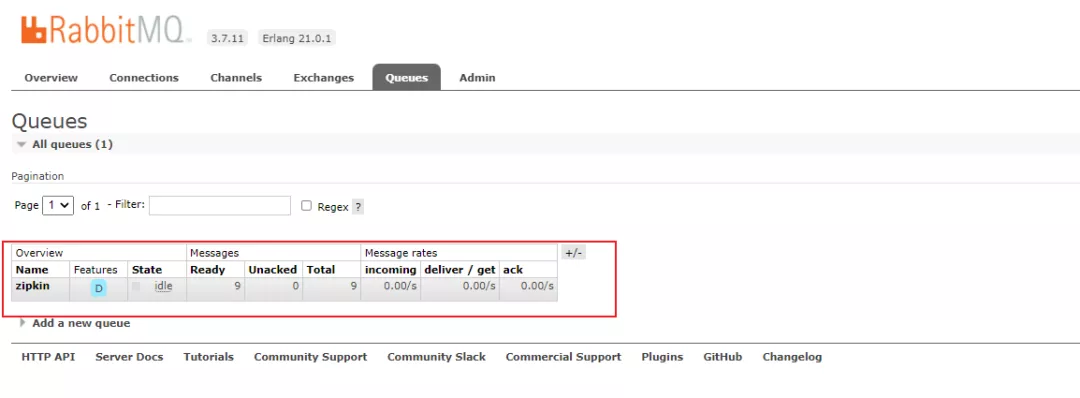This screenshot has height=398, width=1080.
Task: Open the Connections tab
Action: 144,78
